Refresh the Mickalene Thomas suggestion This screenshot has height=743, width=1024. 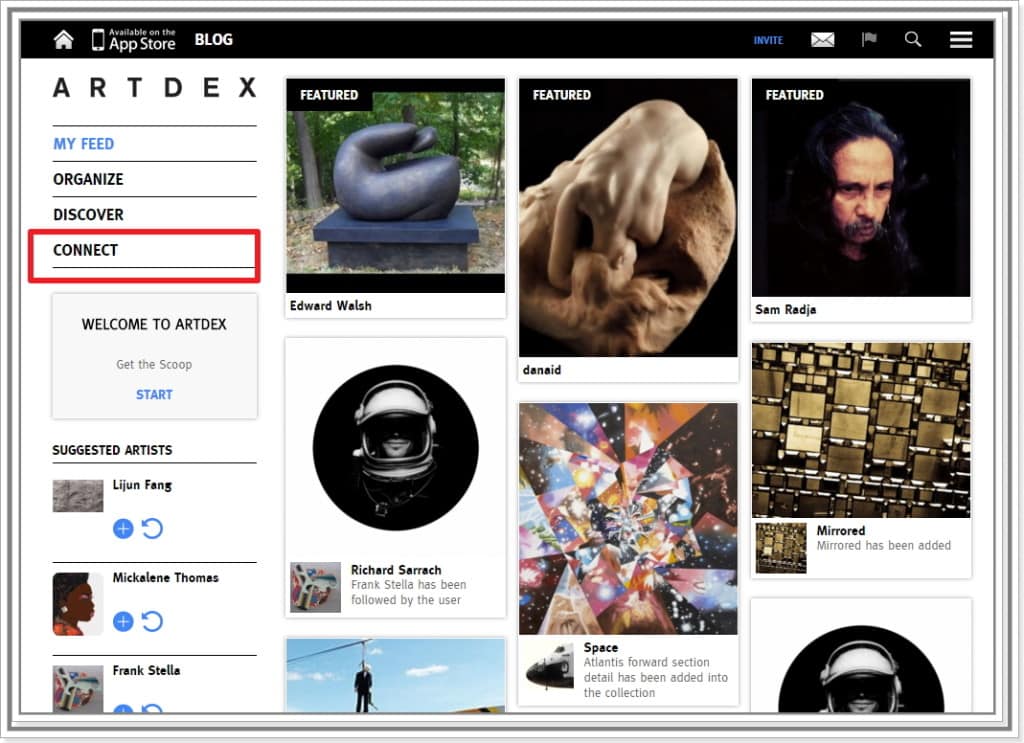point(152,622)
